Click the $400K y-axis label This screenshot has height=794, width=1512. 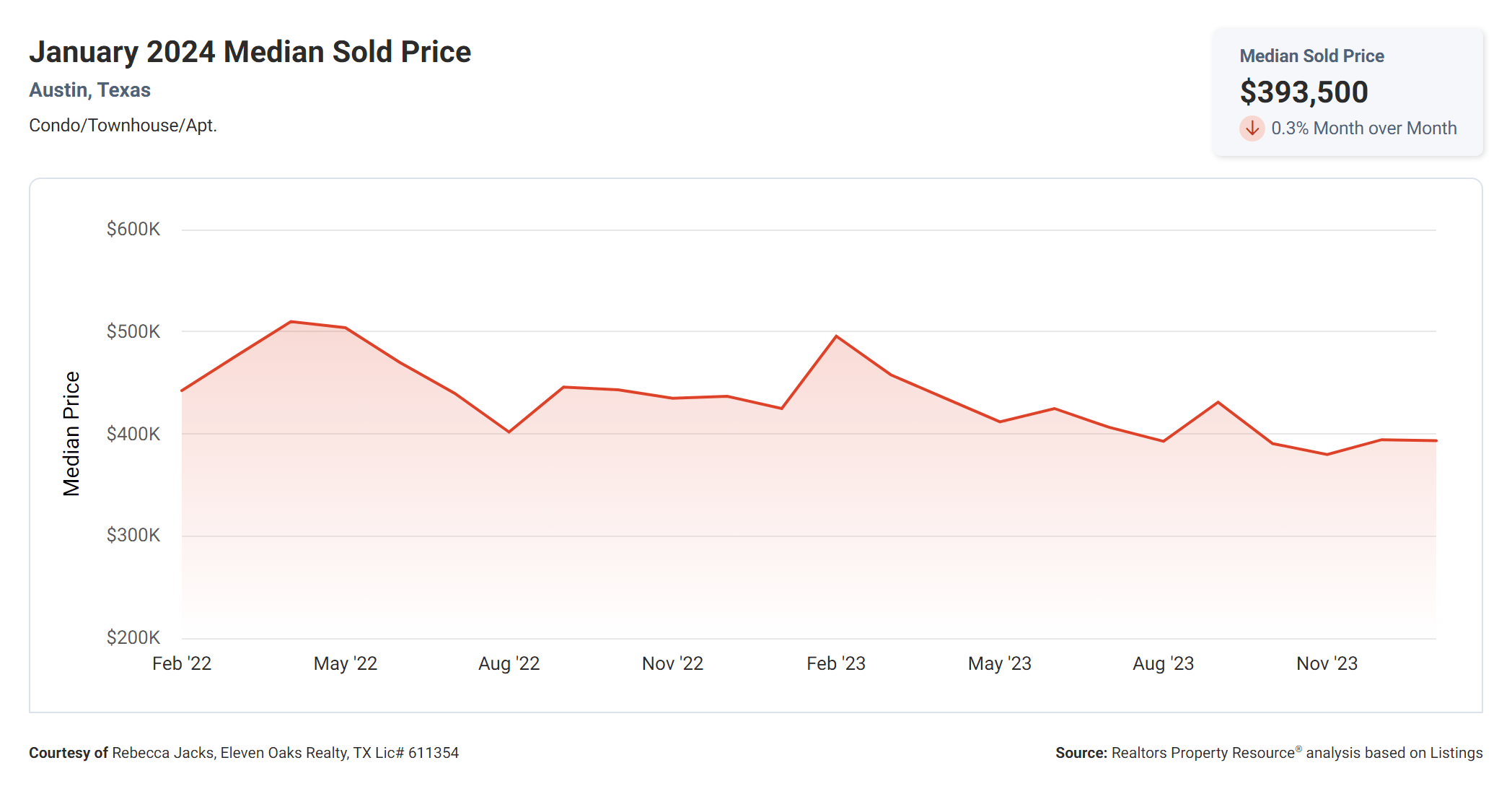(x=133, y=434)
